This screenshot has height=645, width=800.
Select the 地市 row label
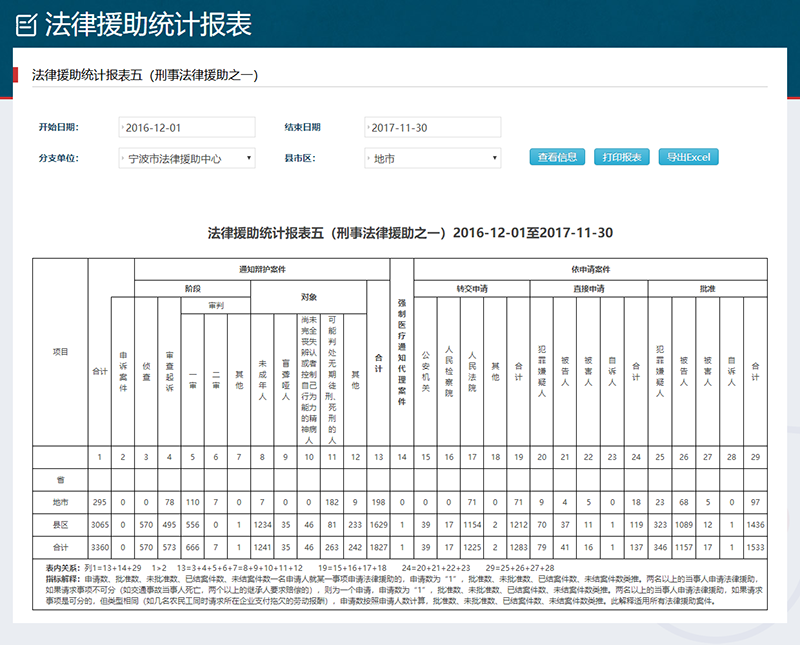[x=60, y=503]
